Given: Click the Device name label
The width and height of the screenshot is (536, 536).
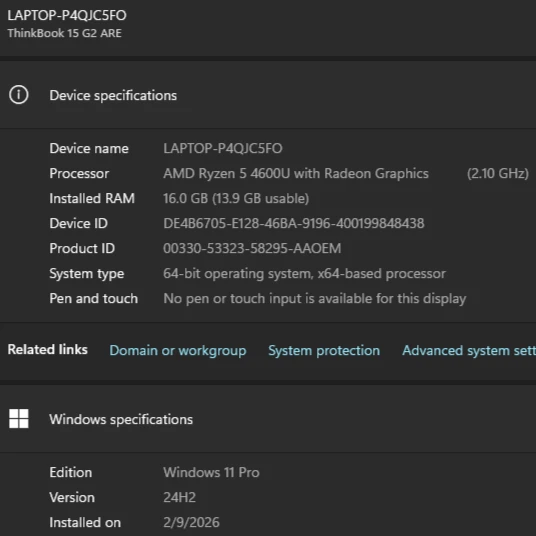Looking at the screenshot, I should pos(89,148).
